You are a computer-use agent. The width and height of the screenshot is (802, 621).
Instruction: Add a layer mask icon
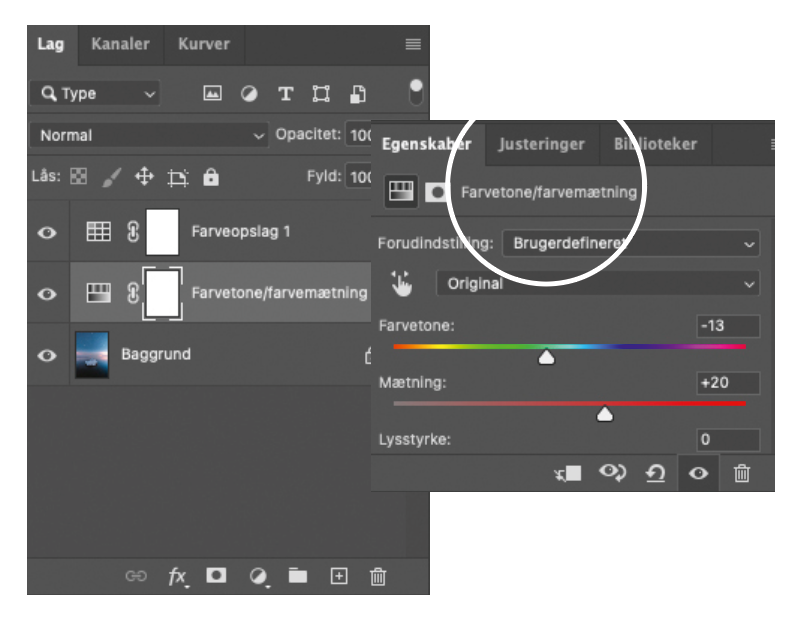coord(215,576)
